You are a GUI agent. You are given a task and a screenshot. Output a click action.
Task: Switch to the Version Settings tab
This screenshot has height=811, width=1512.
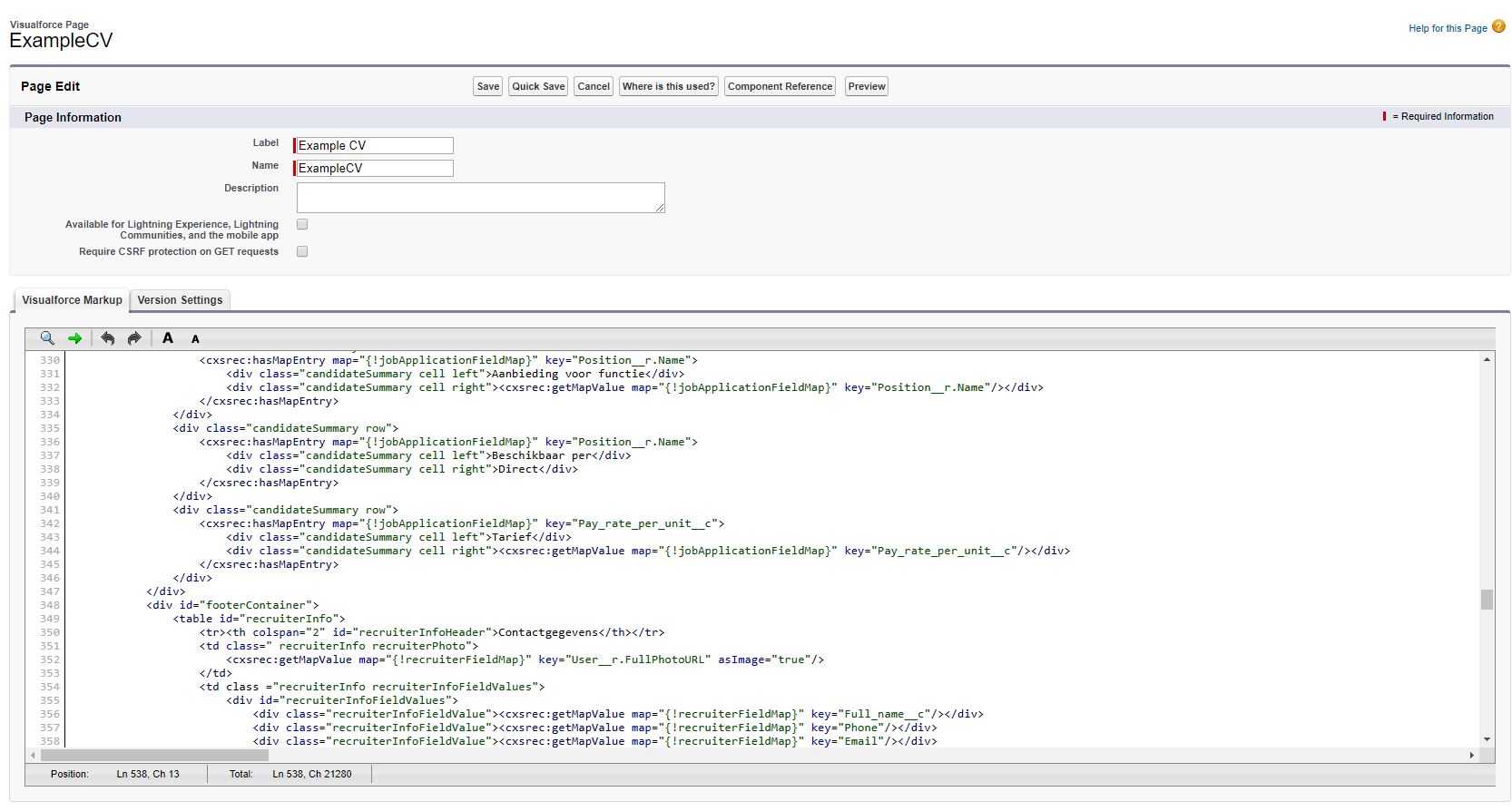click(x=180, y=300)
